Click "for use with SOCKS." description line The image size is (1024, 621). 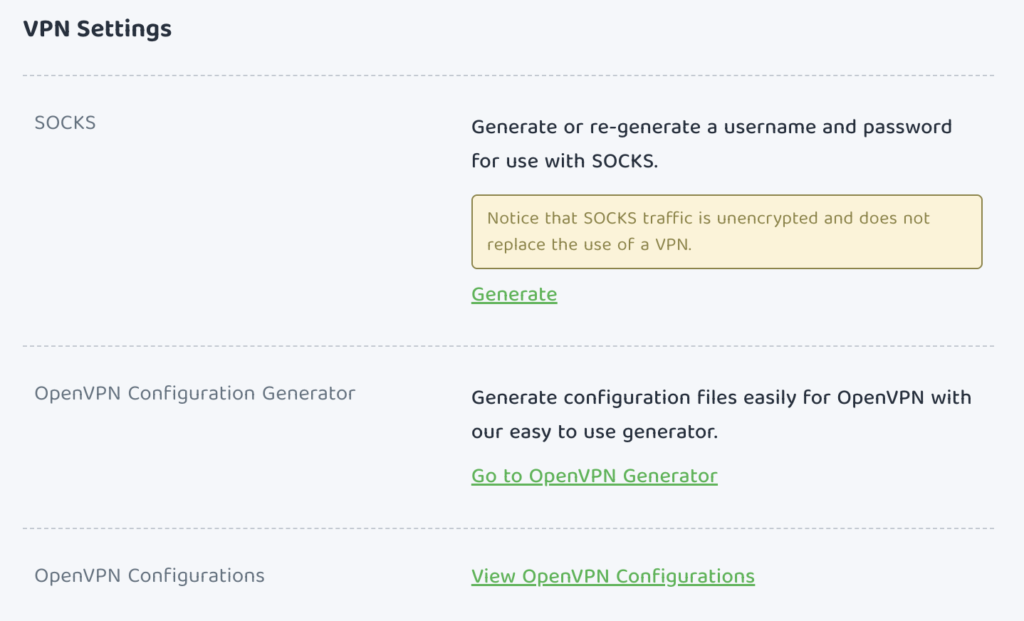[x=564, y=160]
